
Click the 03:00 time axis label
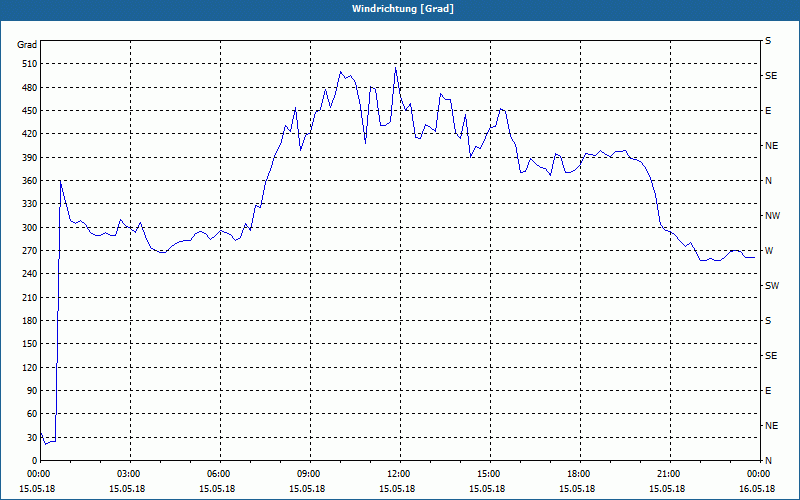[130, 474]
